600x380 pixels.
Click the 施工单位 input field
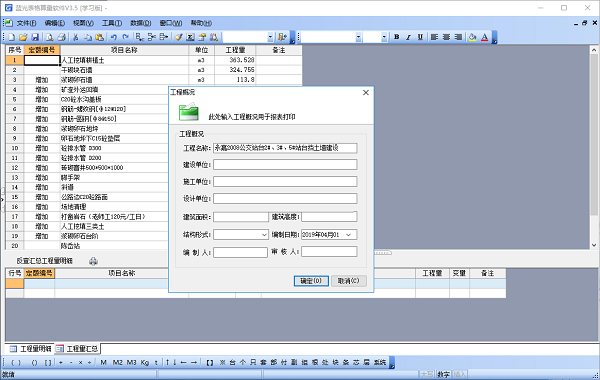[x=285, y=182]
